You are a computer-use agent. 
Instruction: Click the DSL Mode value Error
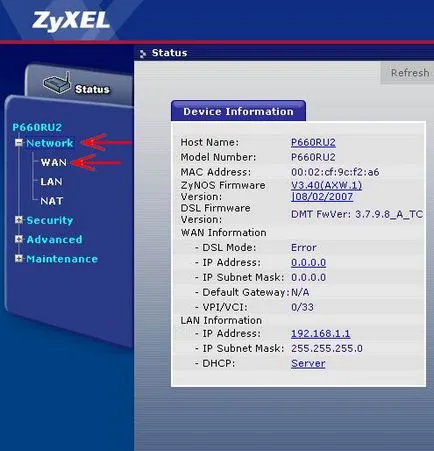tap(304, 248)
